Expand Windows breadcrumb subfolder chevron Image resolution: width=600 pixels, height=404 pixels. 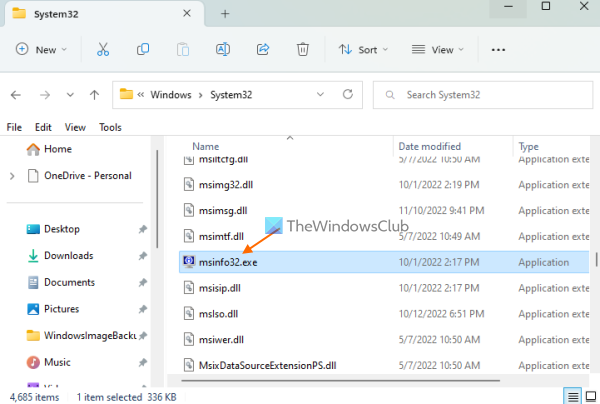tap(201, 95)
